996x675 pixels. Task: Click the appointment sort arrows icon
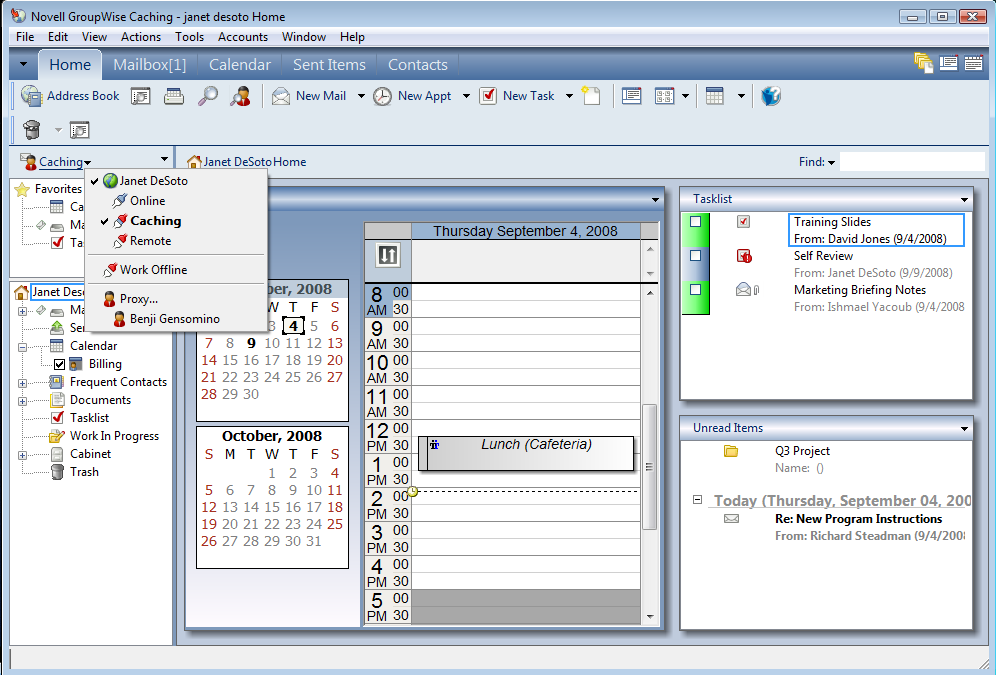point(387,255)
